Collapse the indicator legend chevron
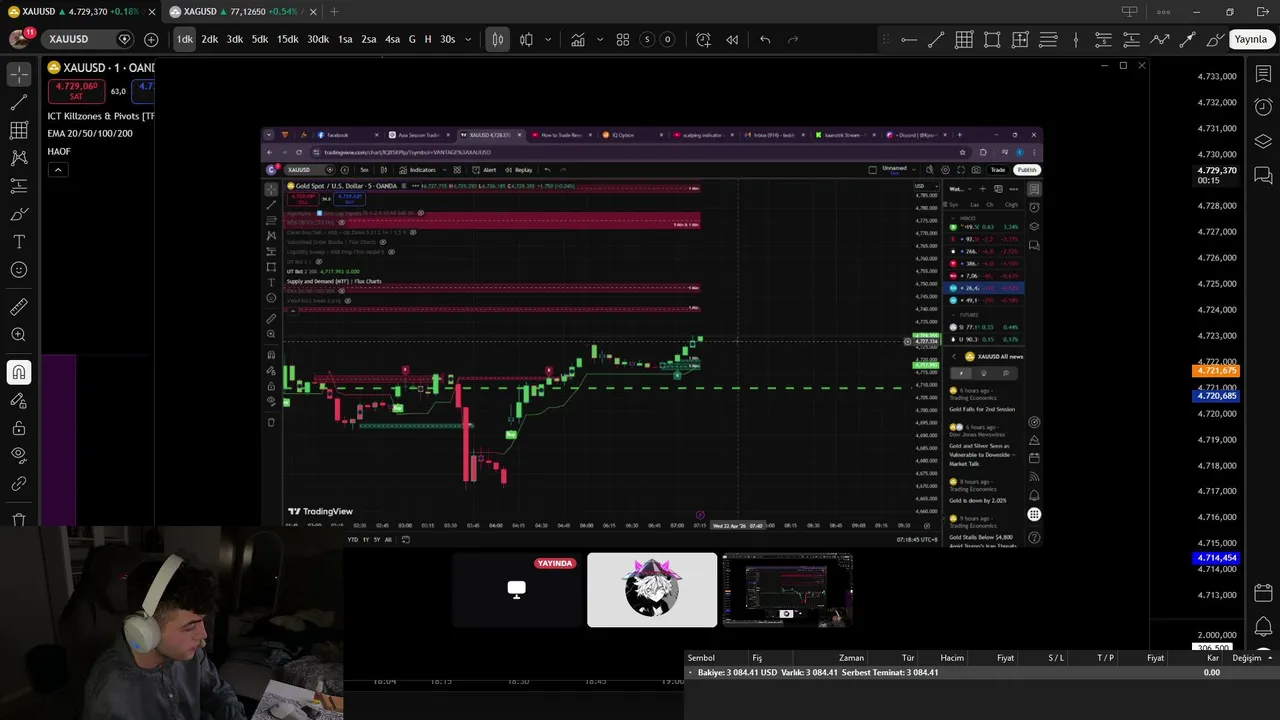Viewport: 1280px width, 720px height. [58, 169]
